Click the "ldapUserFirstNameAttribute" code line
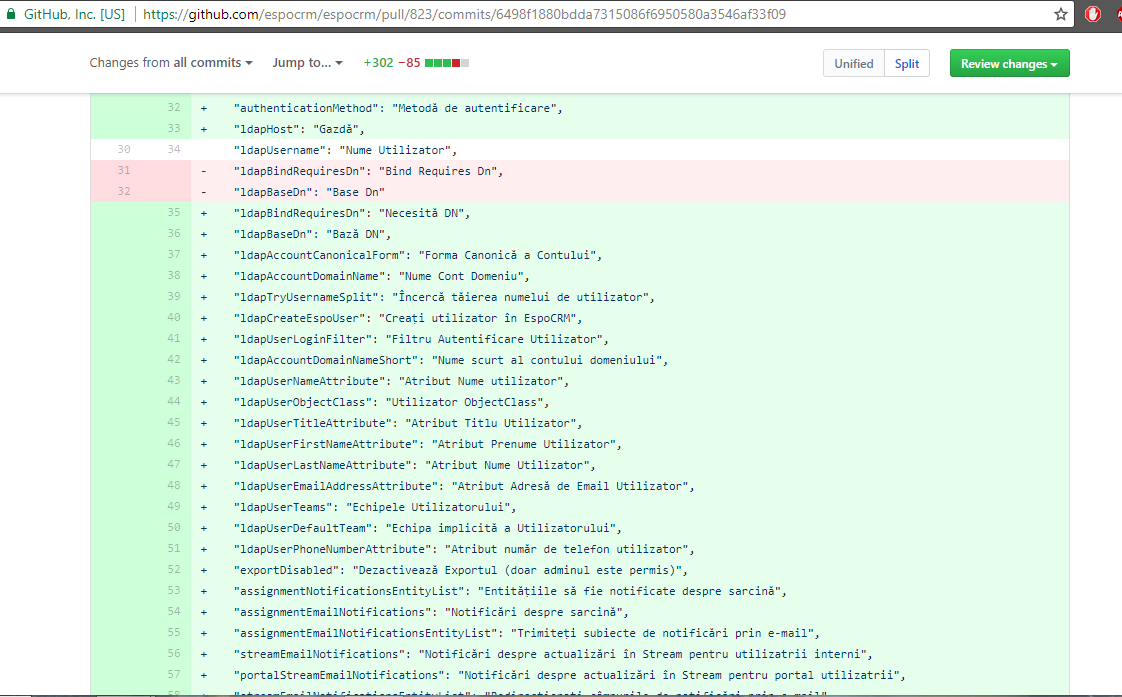 427,444
